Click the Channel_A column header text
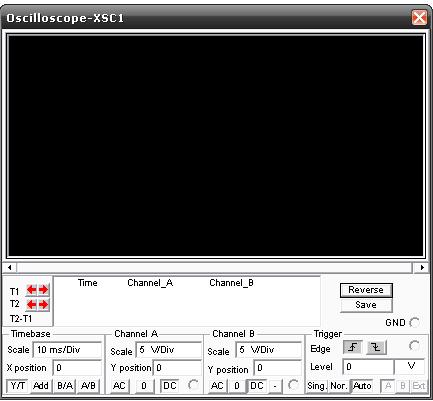This screenshot has width=433, height=401. click(x=150, y=283)
